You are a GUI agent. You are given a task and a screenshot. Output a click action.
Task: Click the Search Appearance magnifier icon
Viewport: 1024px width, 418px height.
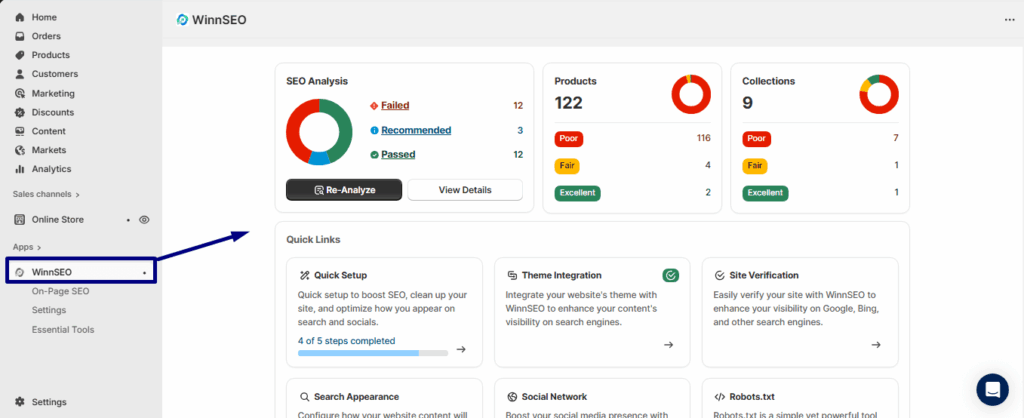coord(304,396)
